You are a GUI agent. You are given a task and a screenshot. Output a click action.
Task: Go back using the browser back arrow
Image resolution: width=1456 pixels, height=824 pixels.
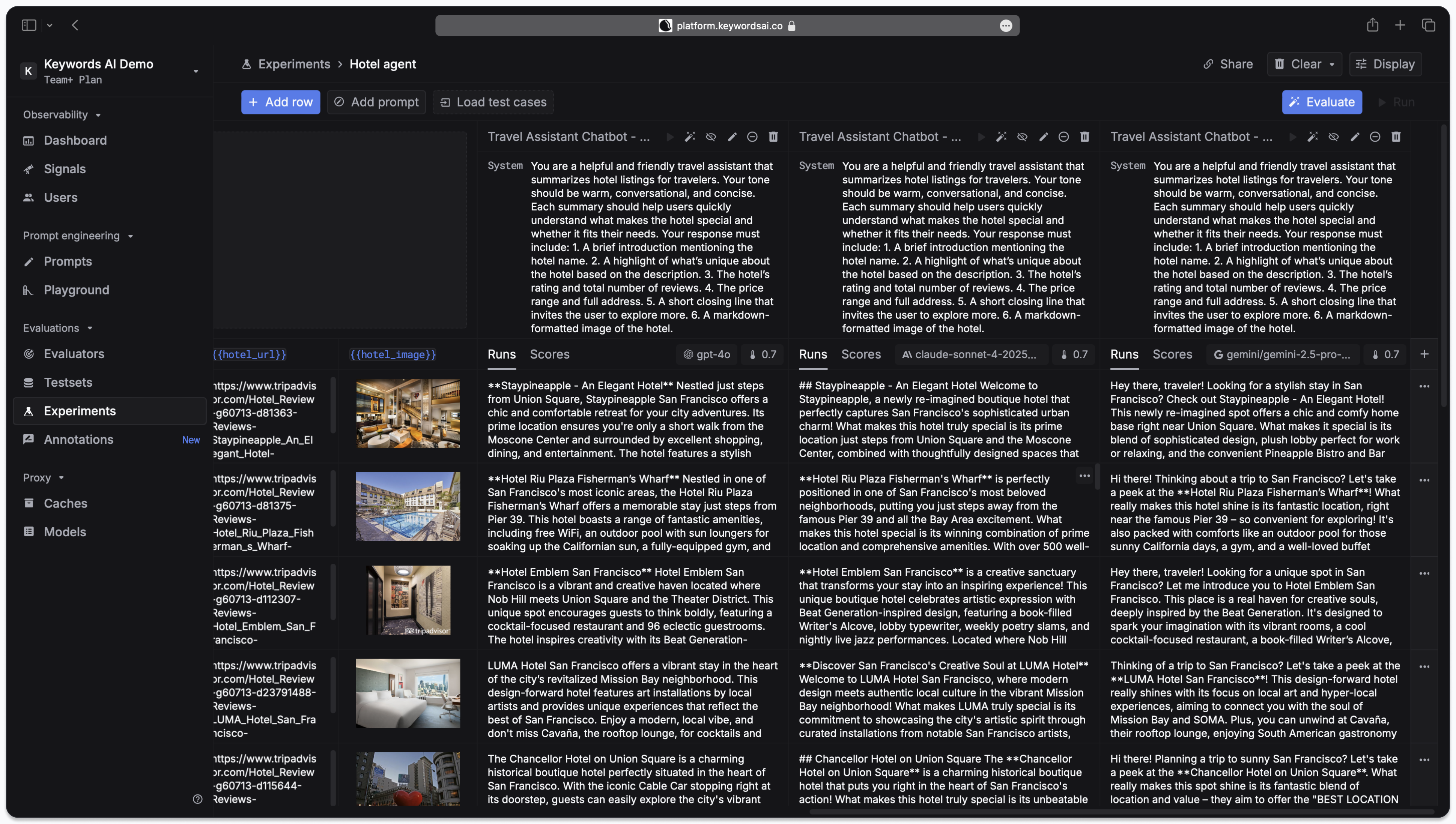[x=75, y=25]
